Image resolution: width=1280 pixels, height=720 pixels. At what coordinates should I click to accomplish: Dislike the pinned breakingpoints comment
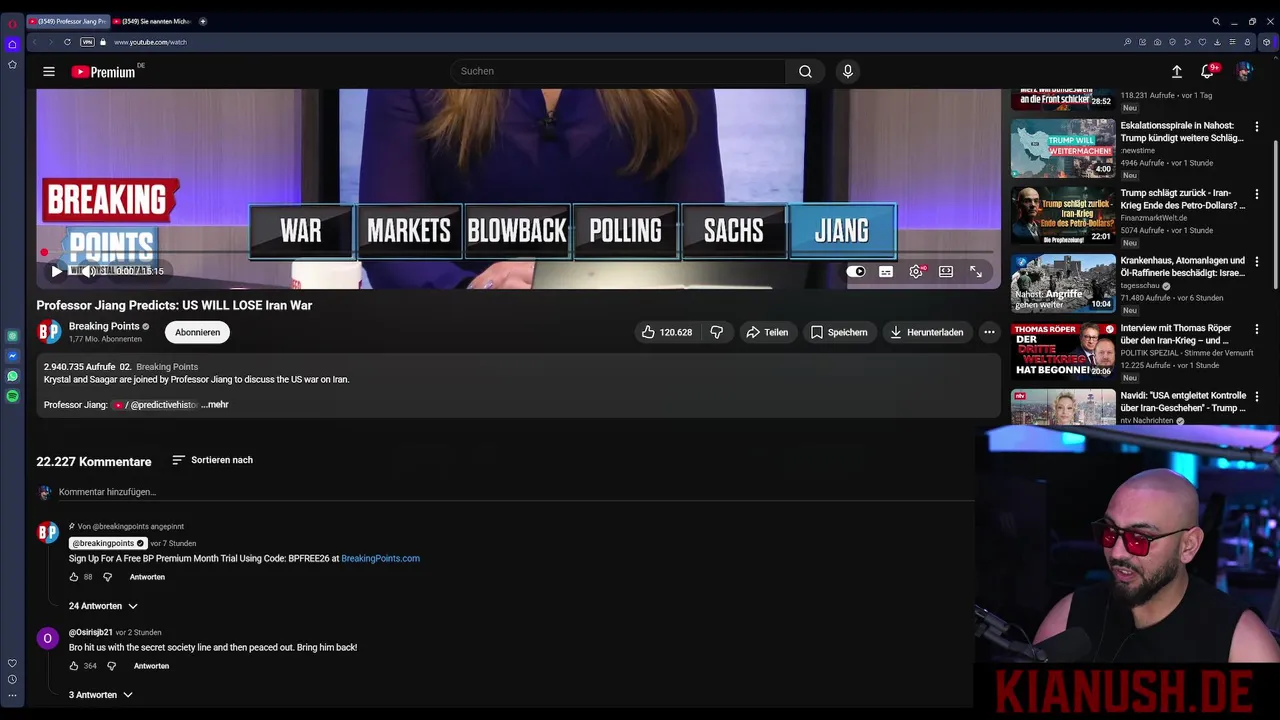coord(108,577)
